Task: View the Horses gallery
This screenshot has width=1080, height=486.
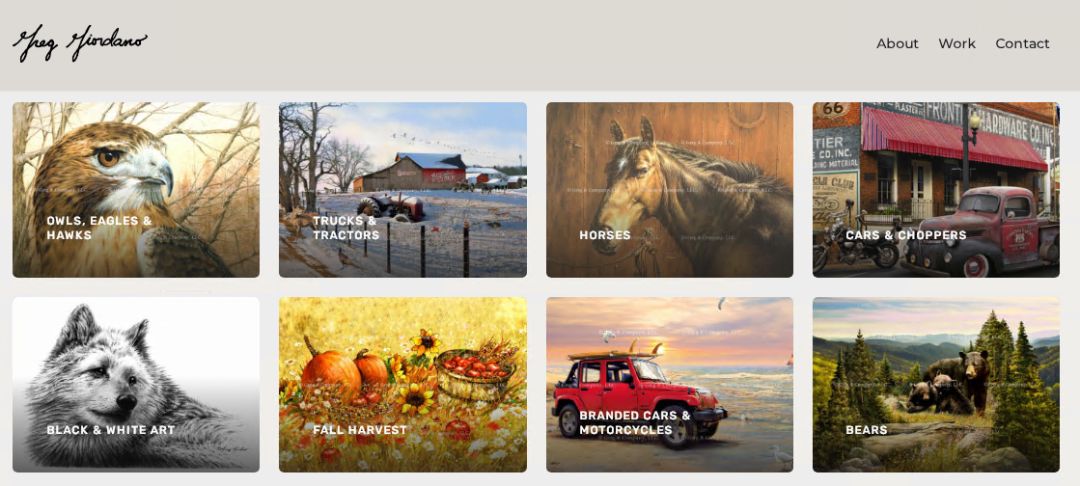Action: tap(669, 190)
